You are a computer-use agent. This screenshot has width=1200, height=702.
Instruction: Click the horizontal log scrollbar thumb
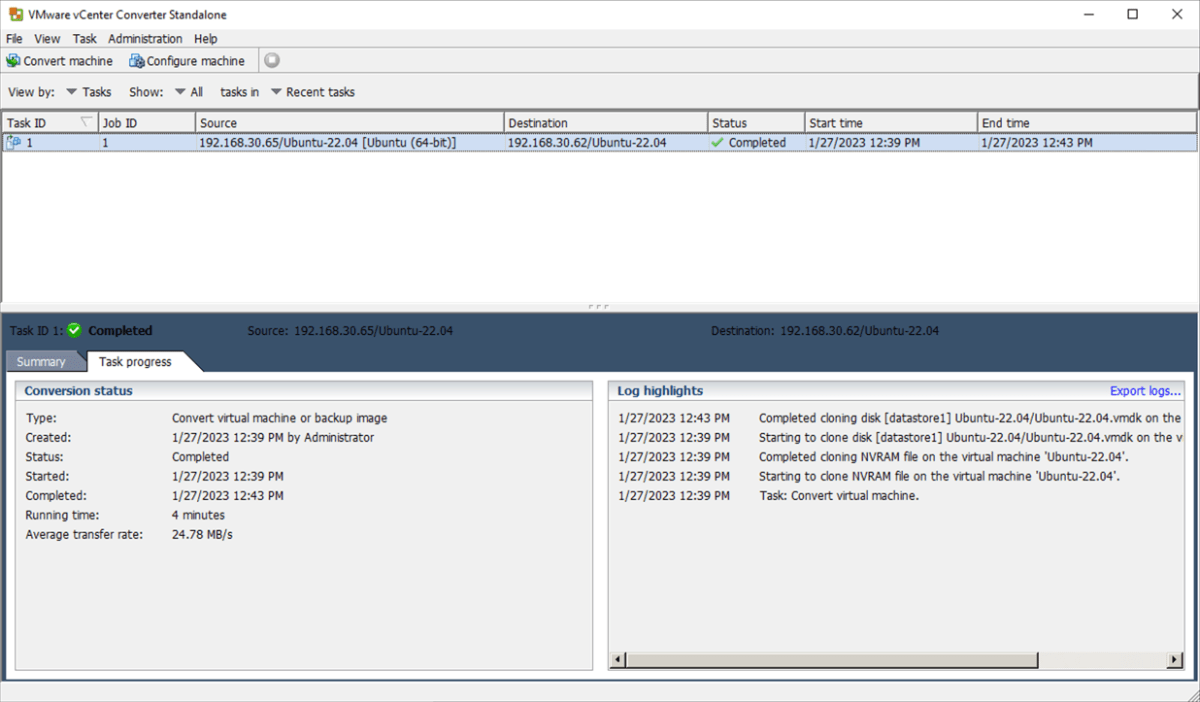click(832, 660)
